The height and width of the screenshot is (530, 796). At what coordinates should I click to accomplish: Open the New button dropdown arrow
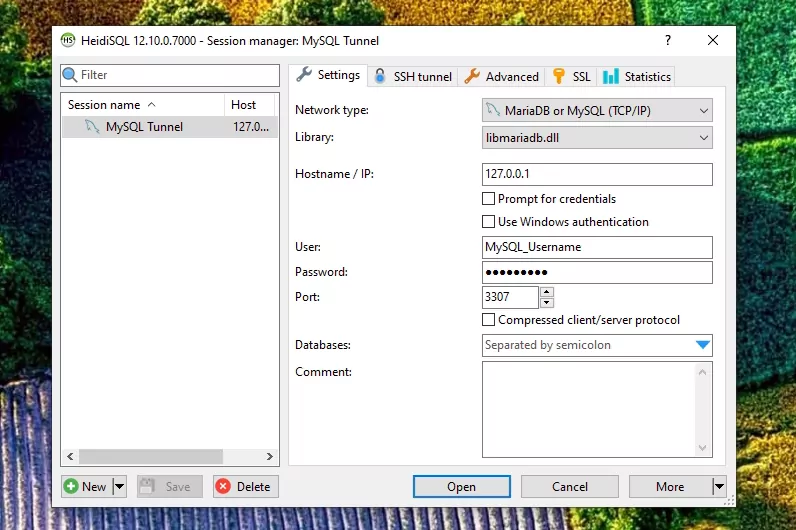point(119,486)
